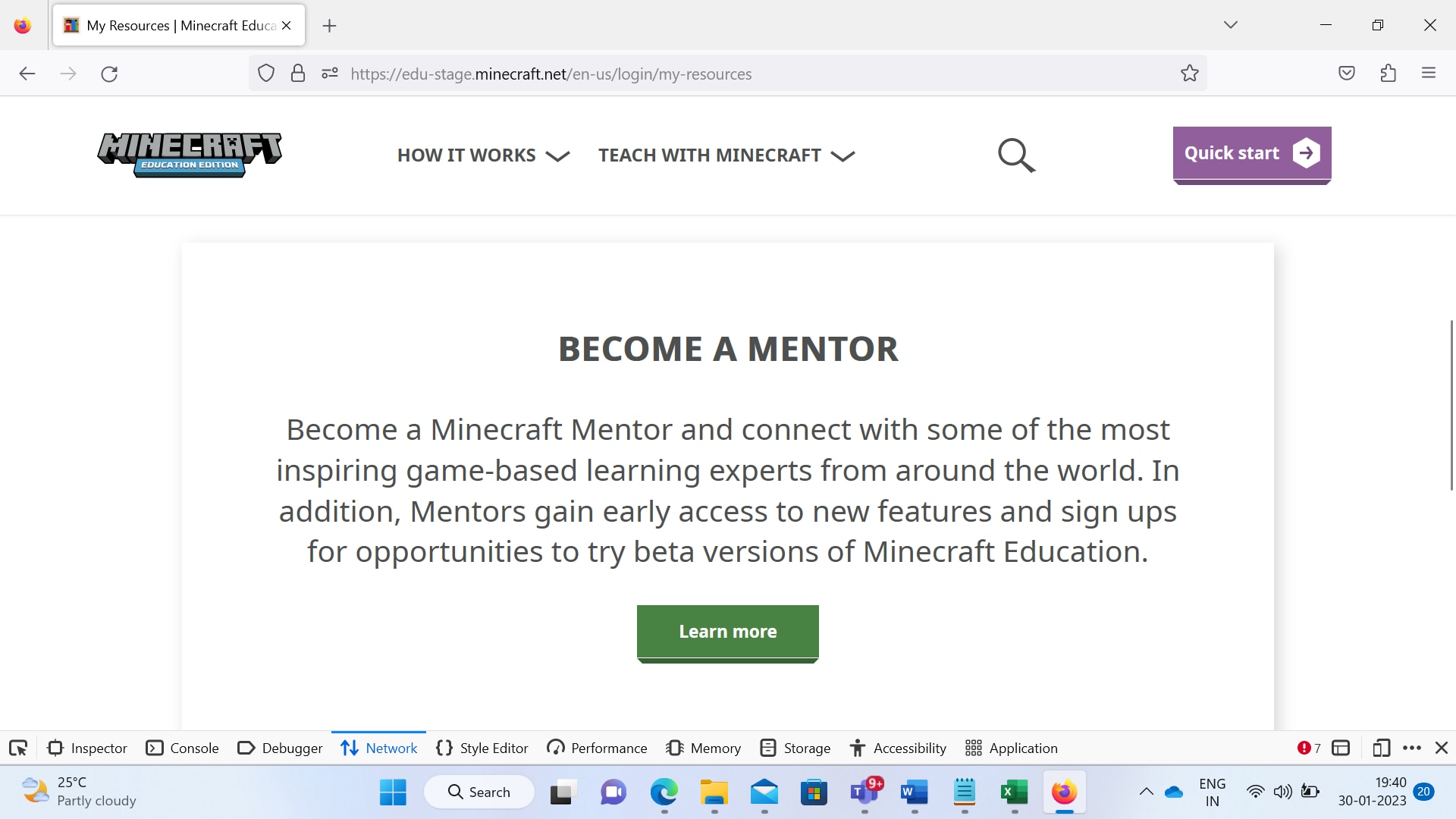
Task: Toggle responsive design mode icon
Action: click(1381, 748)
